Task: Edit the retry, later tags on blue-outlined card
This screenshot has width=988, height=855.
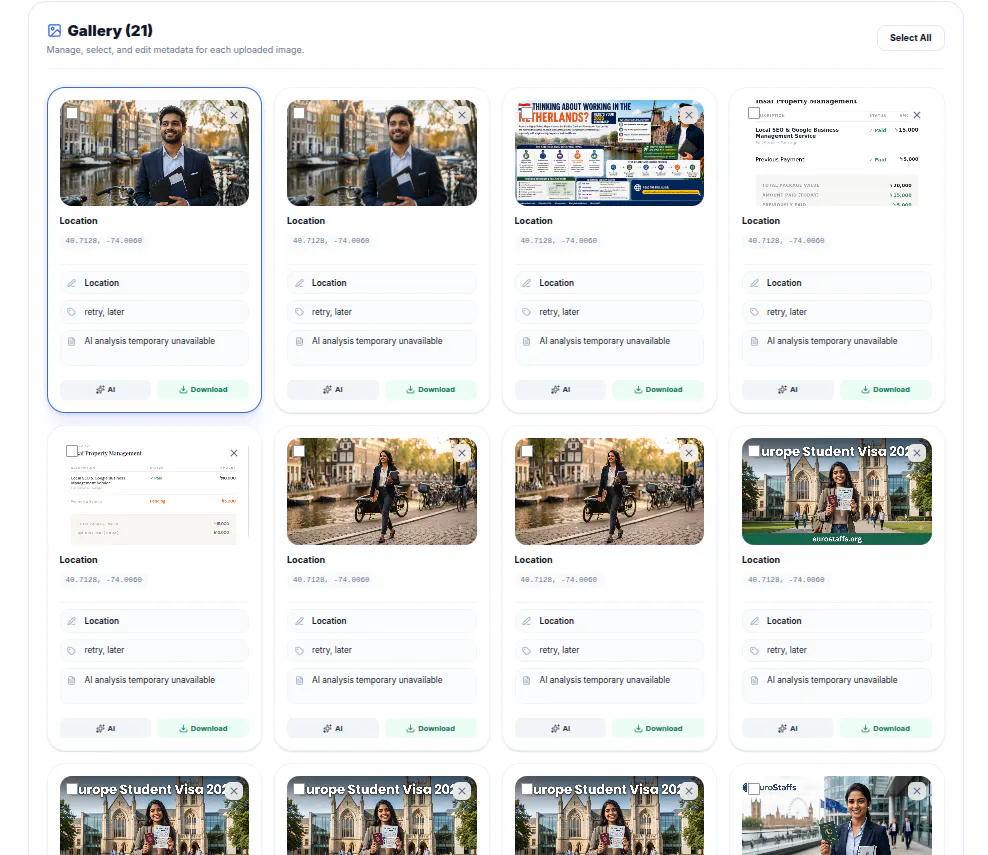Action: pos(154,312)
